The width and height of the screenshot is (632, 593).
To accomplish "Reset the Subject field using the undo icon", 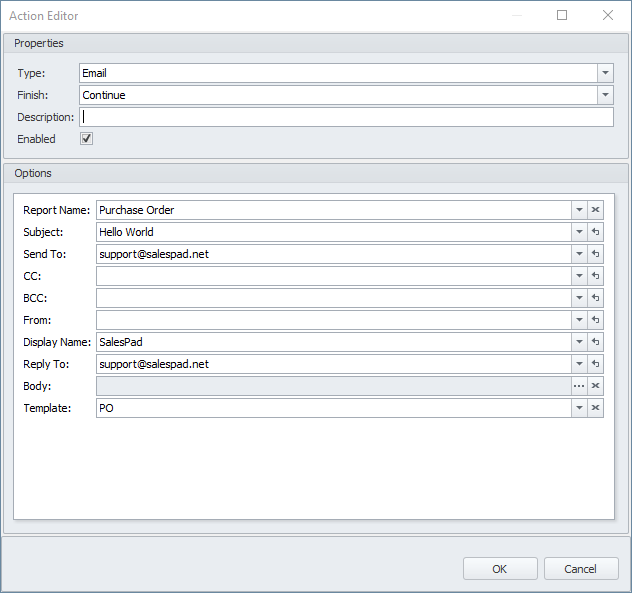I will coord(595,232).
